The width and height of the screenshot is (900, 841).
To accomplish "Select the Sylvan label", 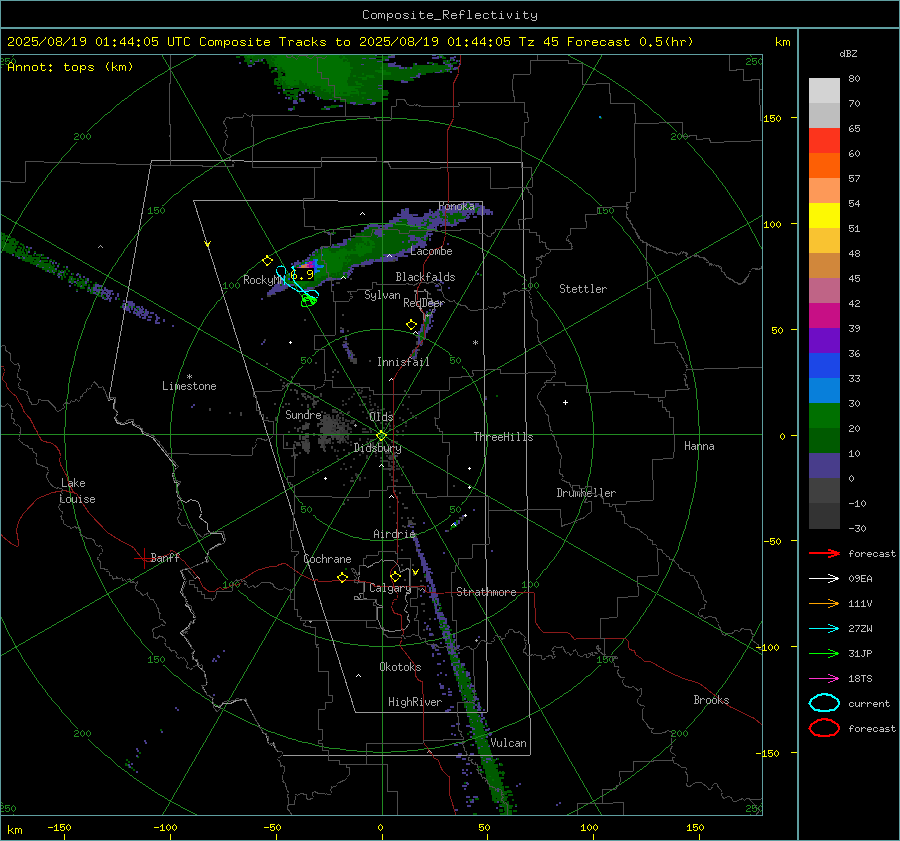I will pyautogui.click(x=382, y=295).
